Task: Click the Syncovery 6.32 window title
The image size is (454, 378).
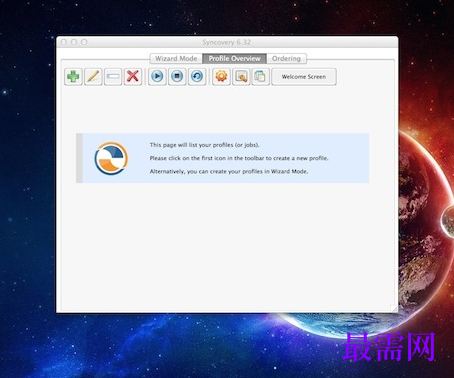Action: 226,42
